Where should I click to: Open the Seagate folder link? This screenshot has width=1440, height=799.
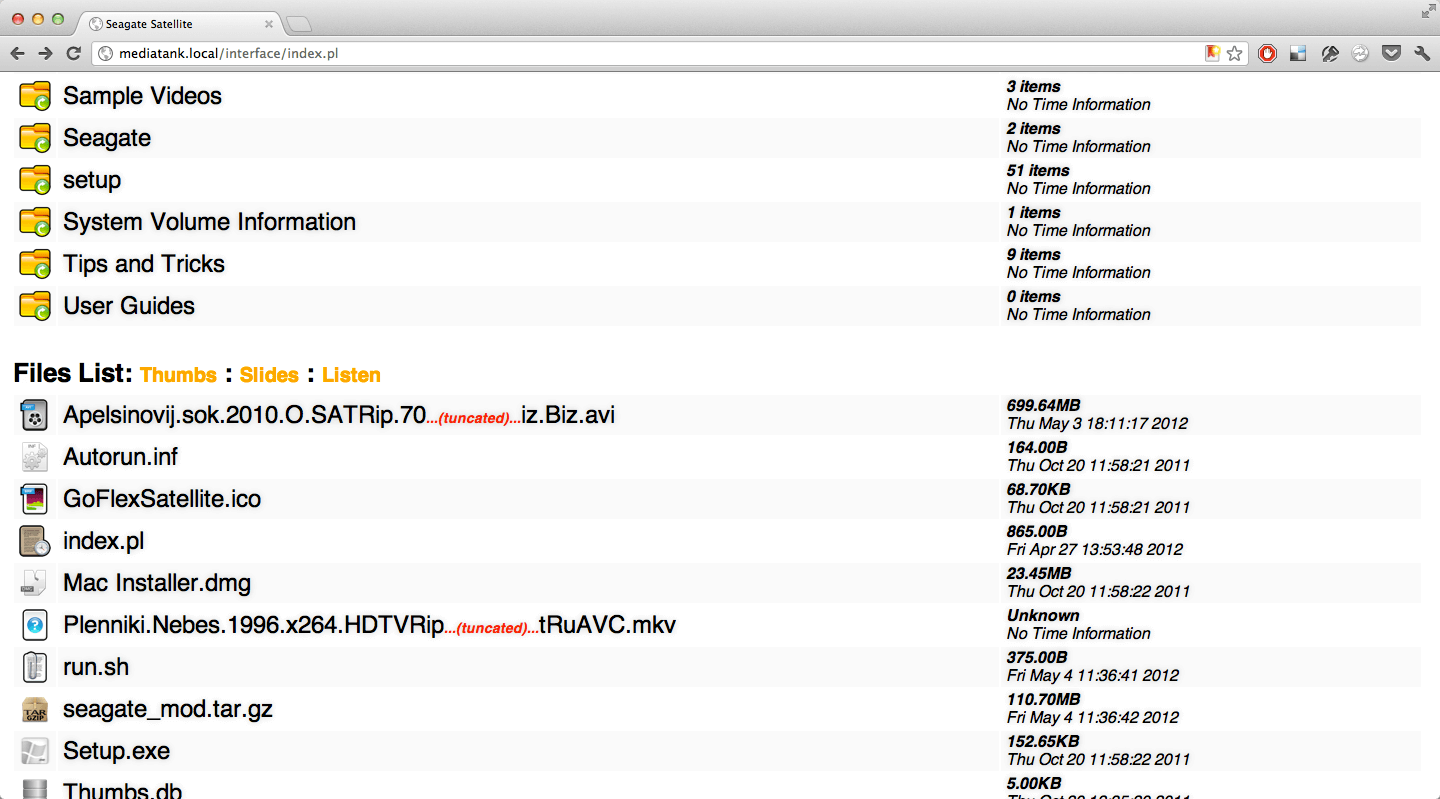coord(107,138)
